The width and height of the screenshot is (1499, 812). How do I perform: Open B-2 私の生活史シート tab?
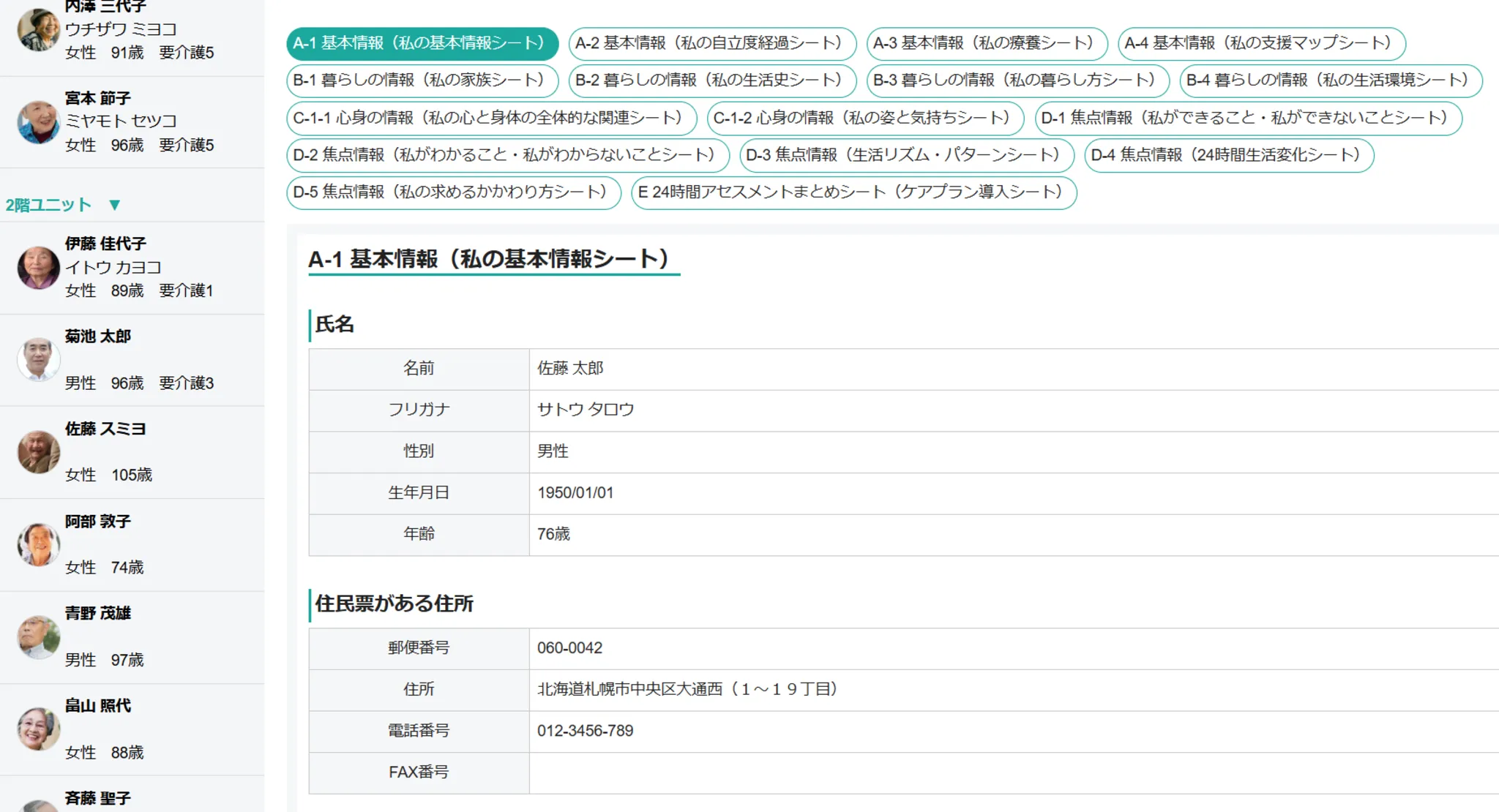(712, 80)
